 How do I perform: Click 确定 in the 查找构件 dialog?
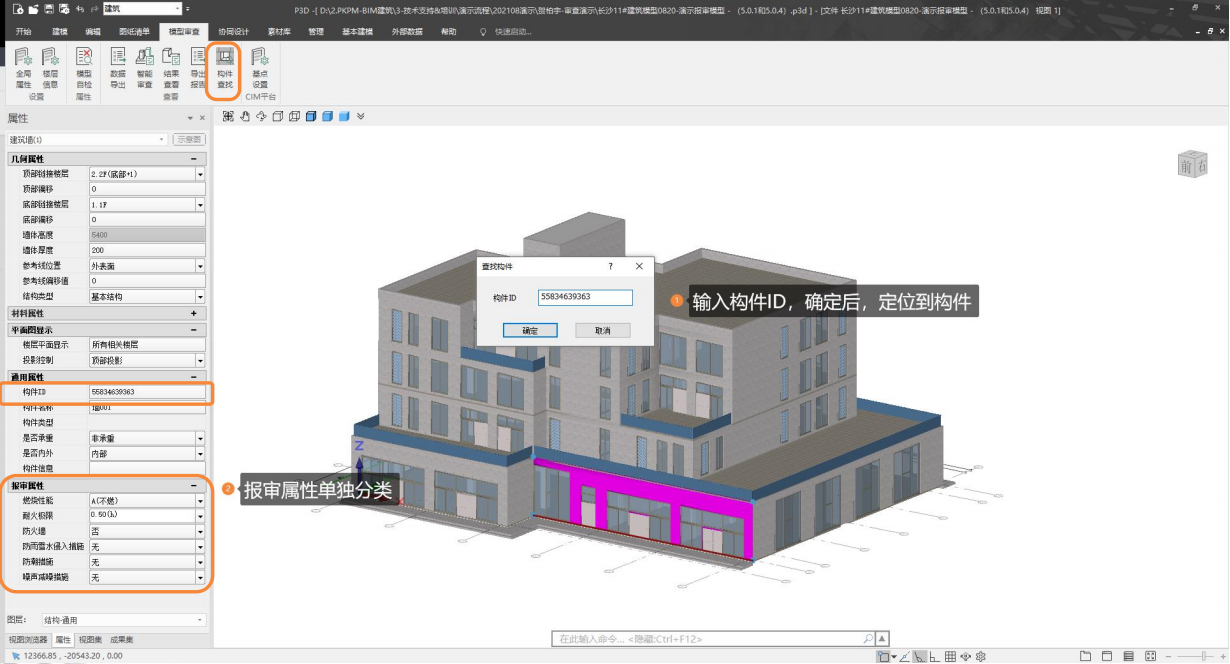pyautogui.click(x=530, y=330)
